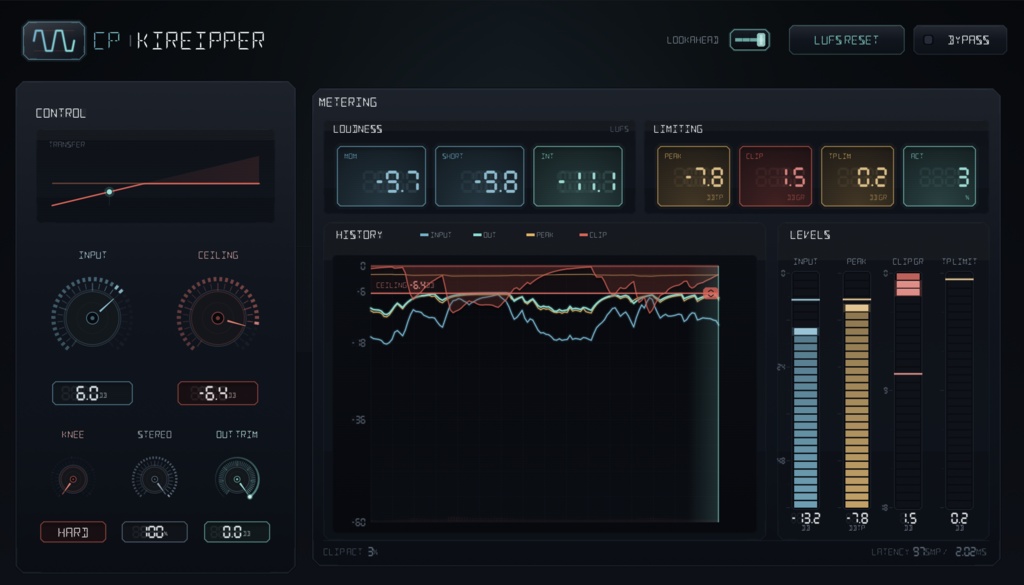
Task: Edit the Ceiling value field -6.4
Action: [217, 393]
